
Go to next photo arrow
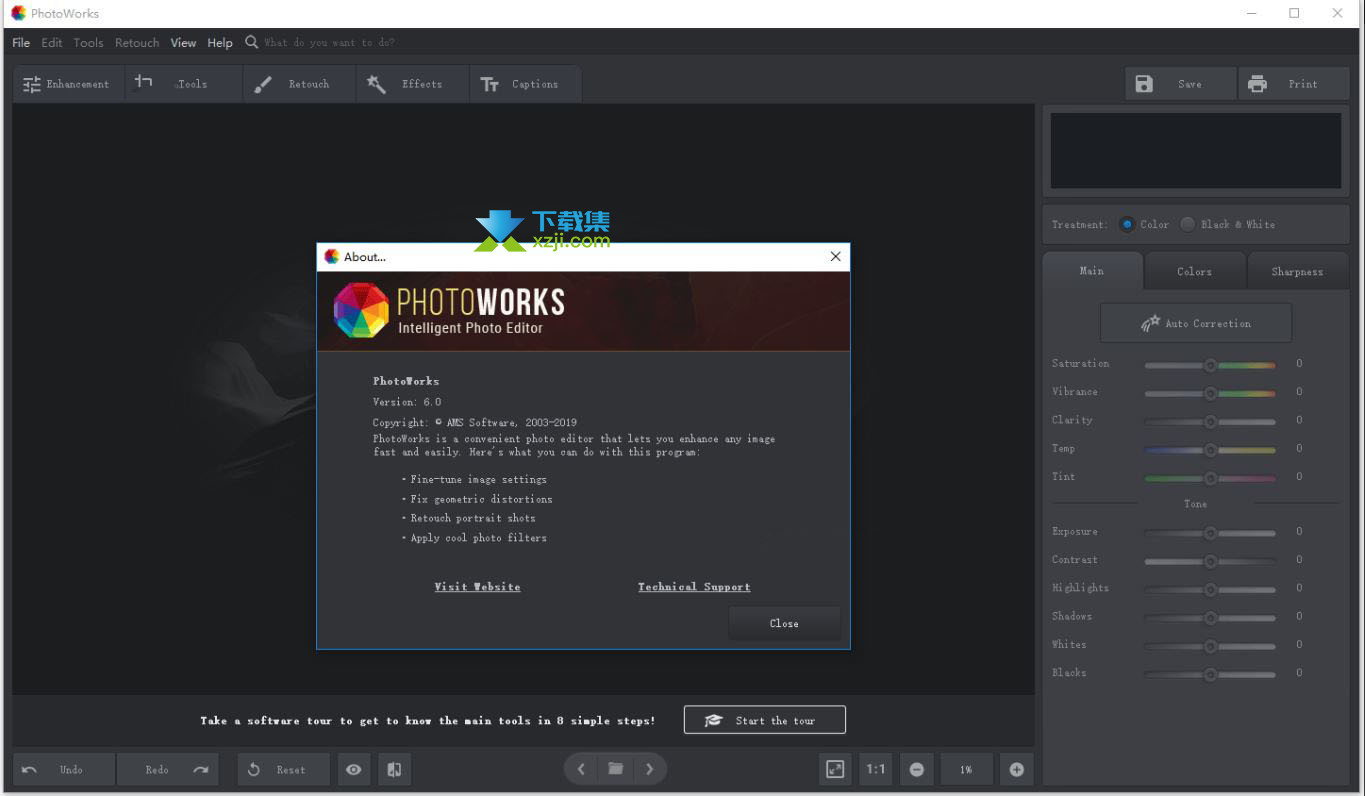click(650, 768)
